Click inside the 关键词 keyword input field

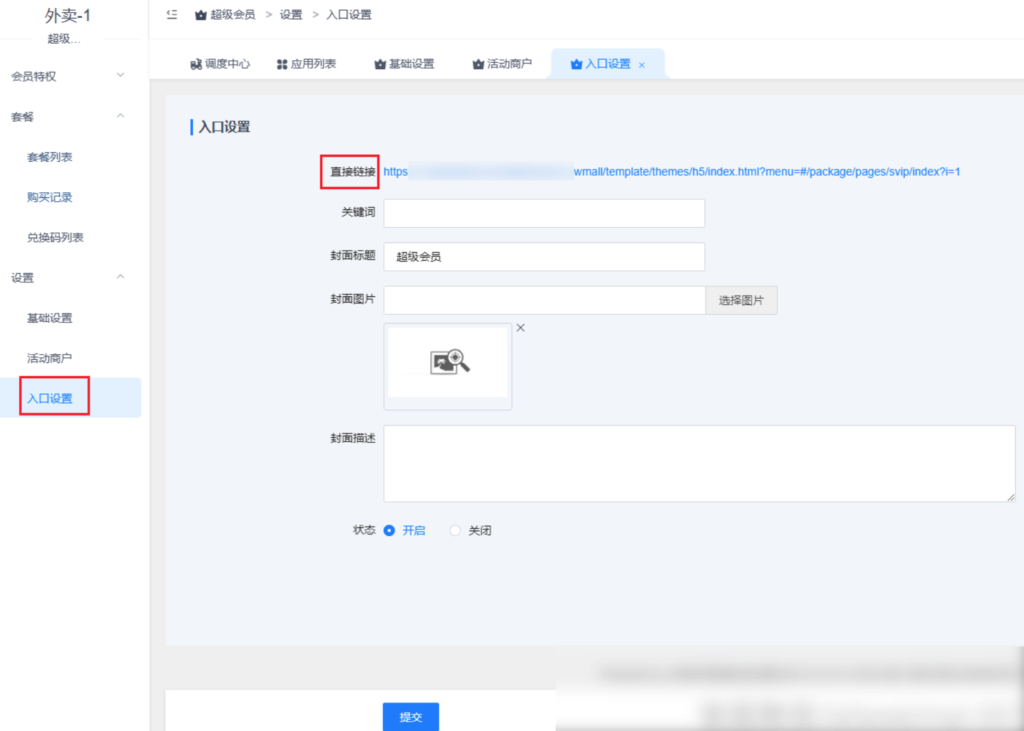click(544, 212)
